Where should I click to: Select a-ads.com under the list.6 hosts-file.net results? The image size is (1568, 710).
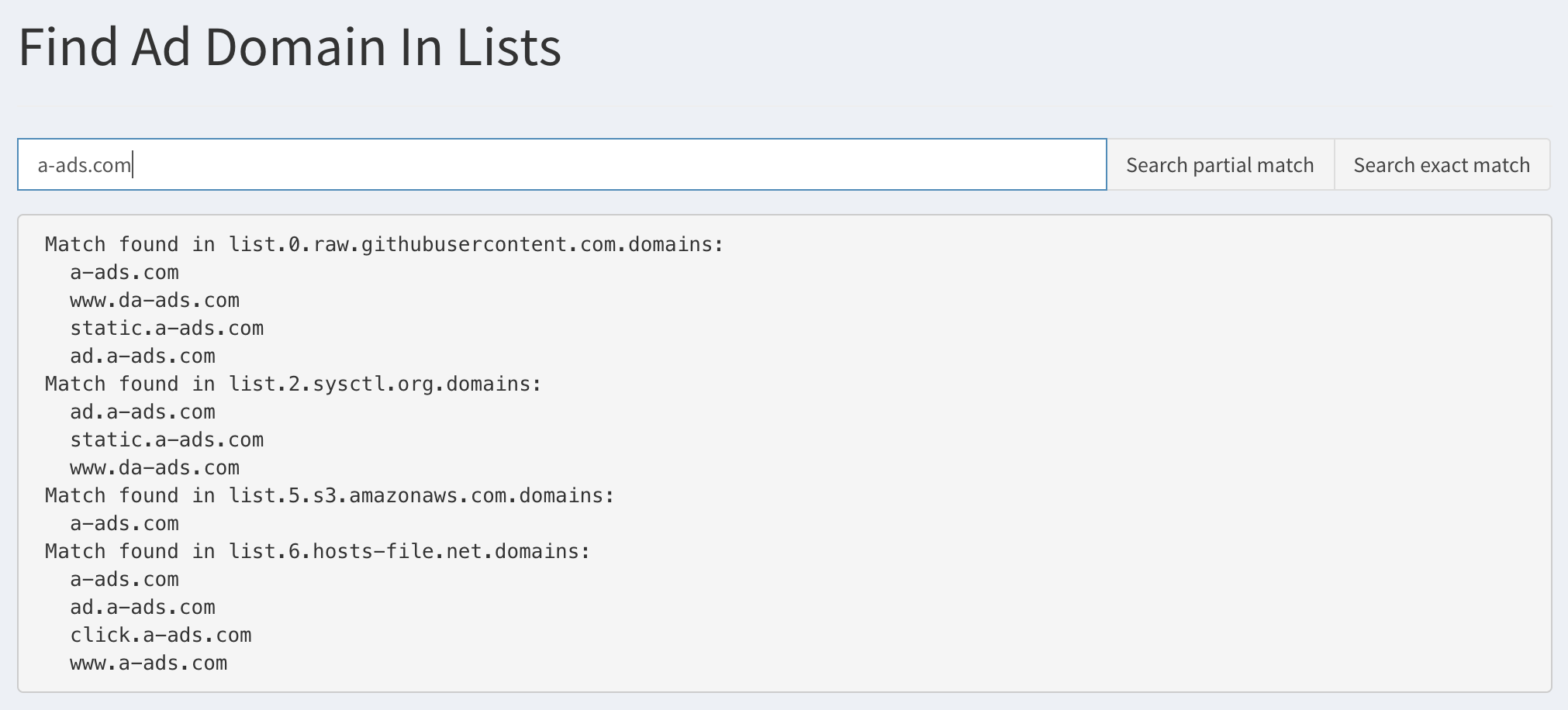point(124,580)
